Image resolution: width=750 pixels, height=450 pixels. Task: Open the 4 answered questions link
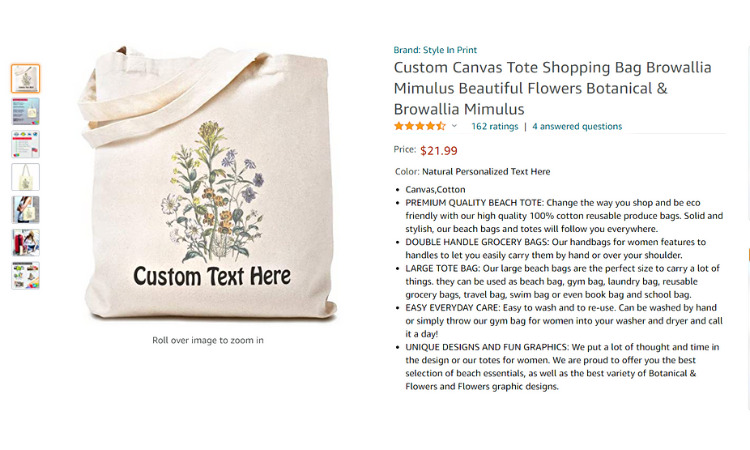(577, 126)
